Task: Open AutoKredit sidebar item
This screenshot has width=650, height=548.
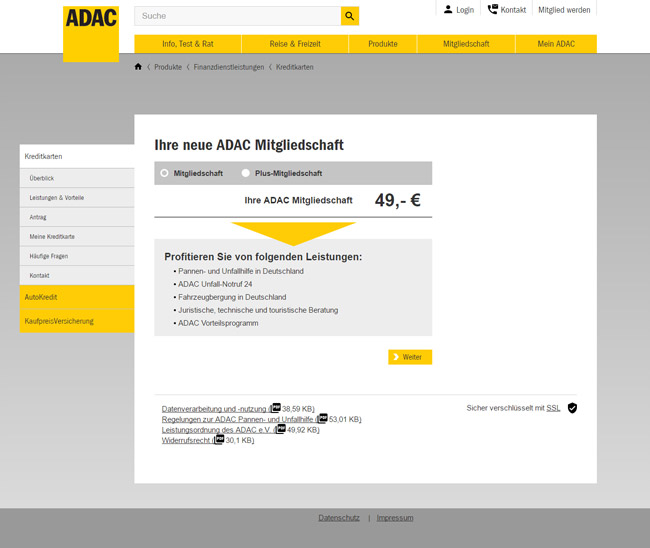Action: click(77, 297)
